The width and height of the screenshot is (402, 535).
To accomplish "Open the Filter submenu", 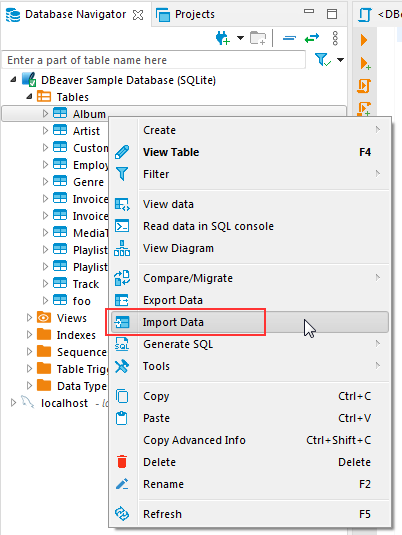I will tap(249, 174).
